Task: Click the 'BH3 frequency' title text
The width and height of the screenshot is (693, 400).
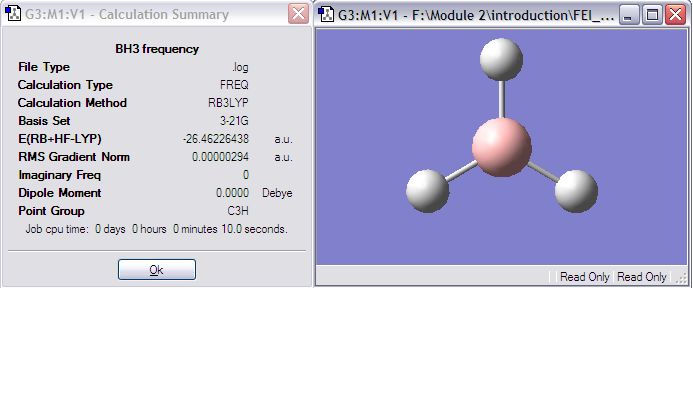Action: click(x=157, y=49)
